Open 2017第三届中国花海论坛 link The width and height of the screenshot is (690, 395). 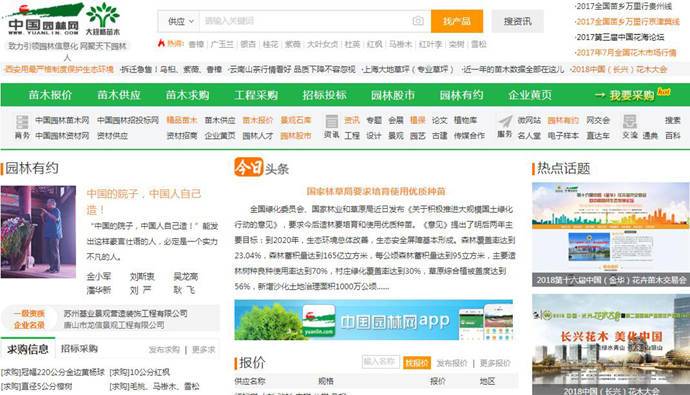pos(620,37)
